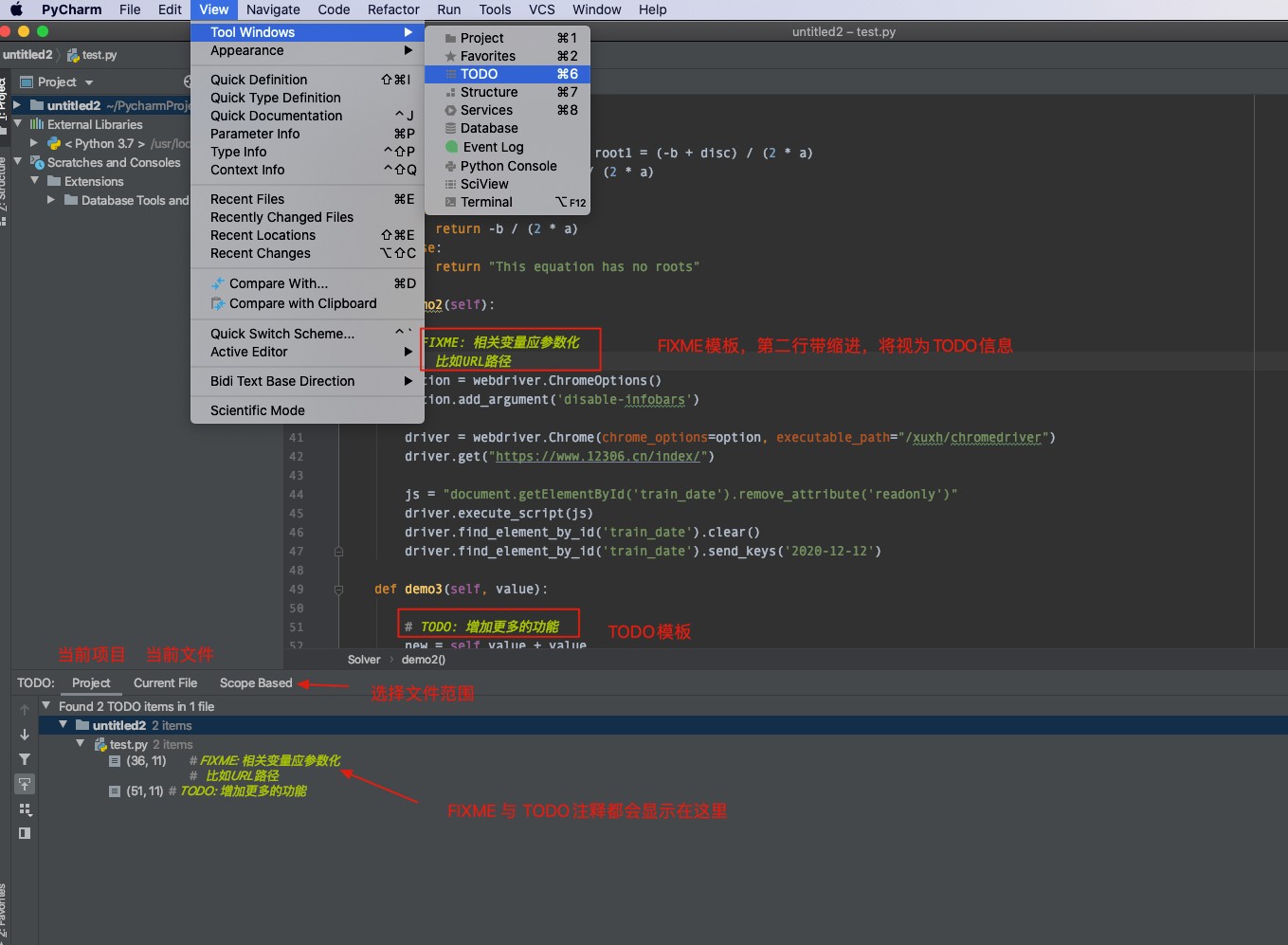Collapse test.py node in TODO tree

pyautogui.click(x=81, y=744)
